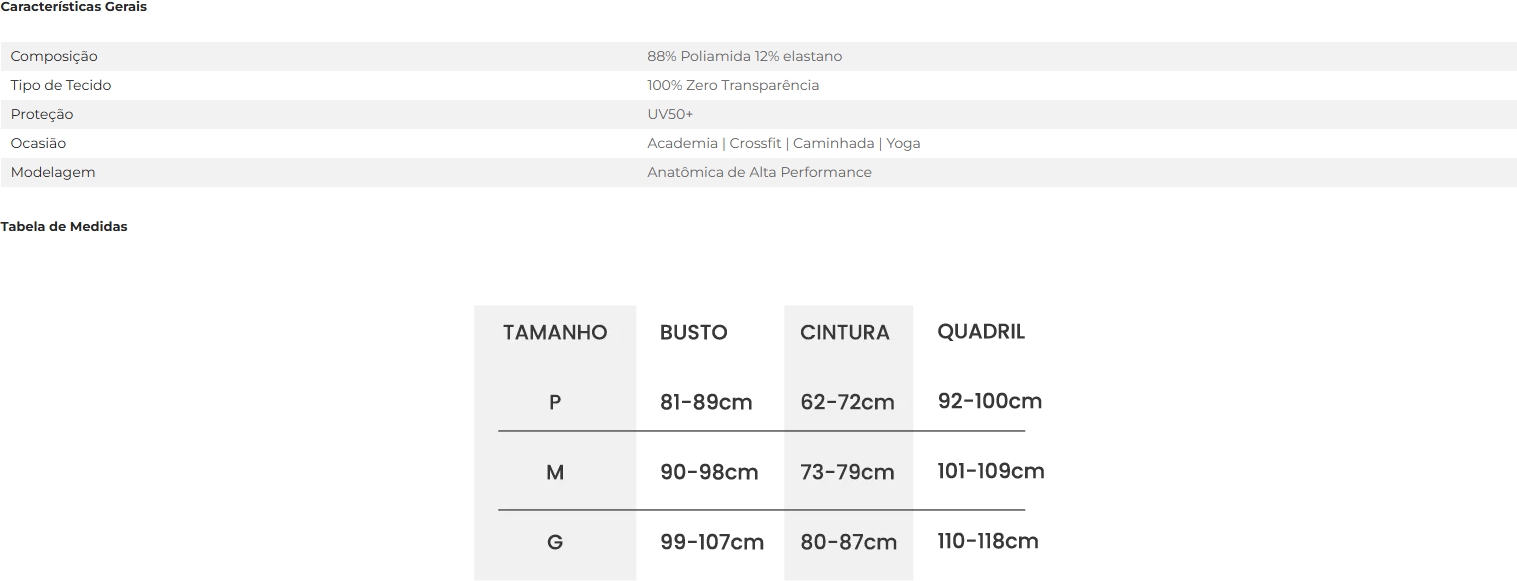Click the Academia | Crossfit | Caminhada | Yoga text

(x=784, y=144)
